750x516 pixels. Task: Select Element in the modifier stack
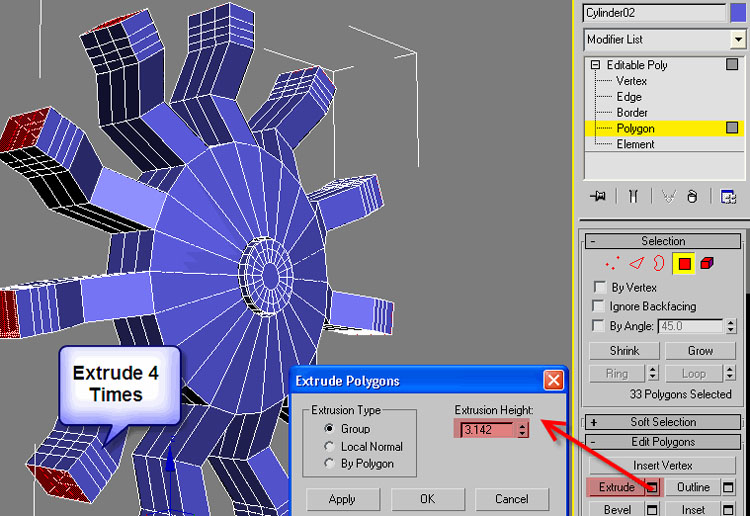[635, 144]
